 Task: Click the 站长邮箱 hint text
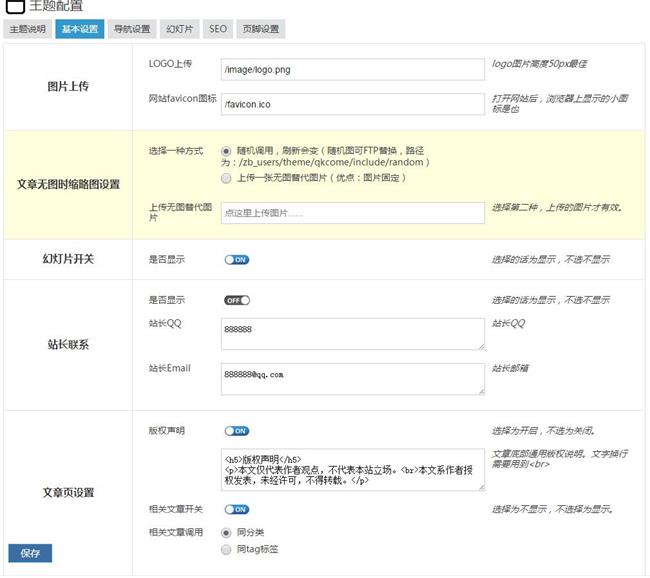click(510, 368)
